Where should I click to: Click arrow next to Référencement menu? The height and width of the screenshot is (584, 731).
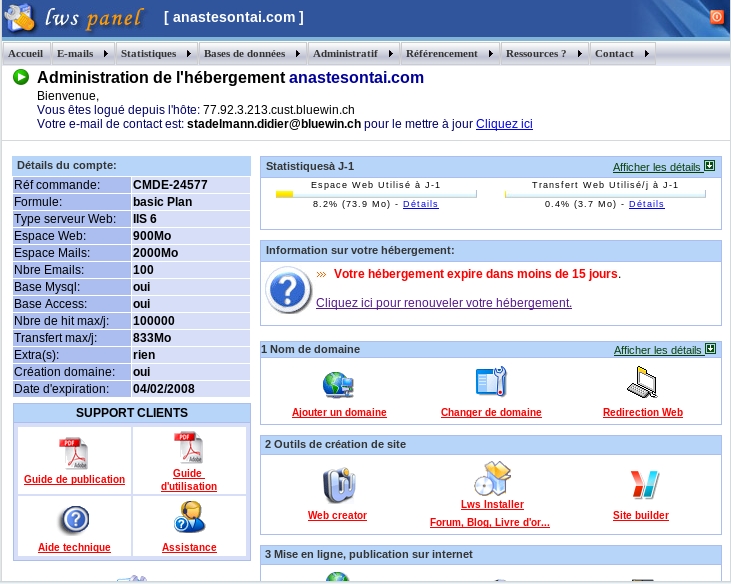click(x=491, y=54)
